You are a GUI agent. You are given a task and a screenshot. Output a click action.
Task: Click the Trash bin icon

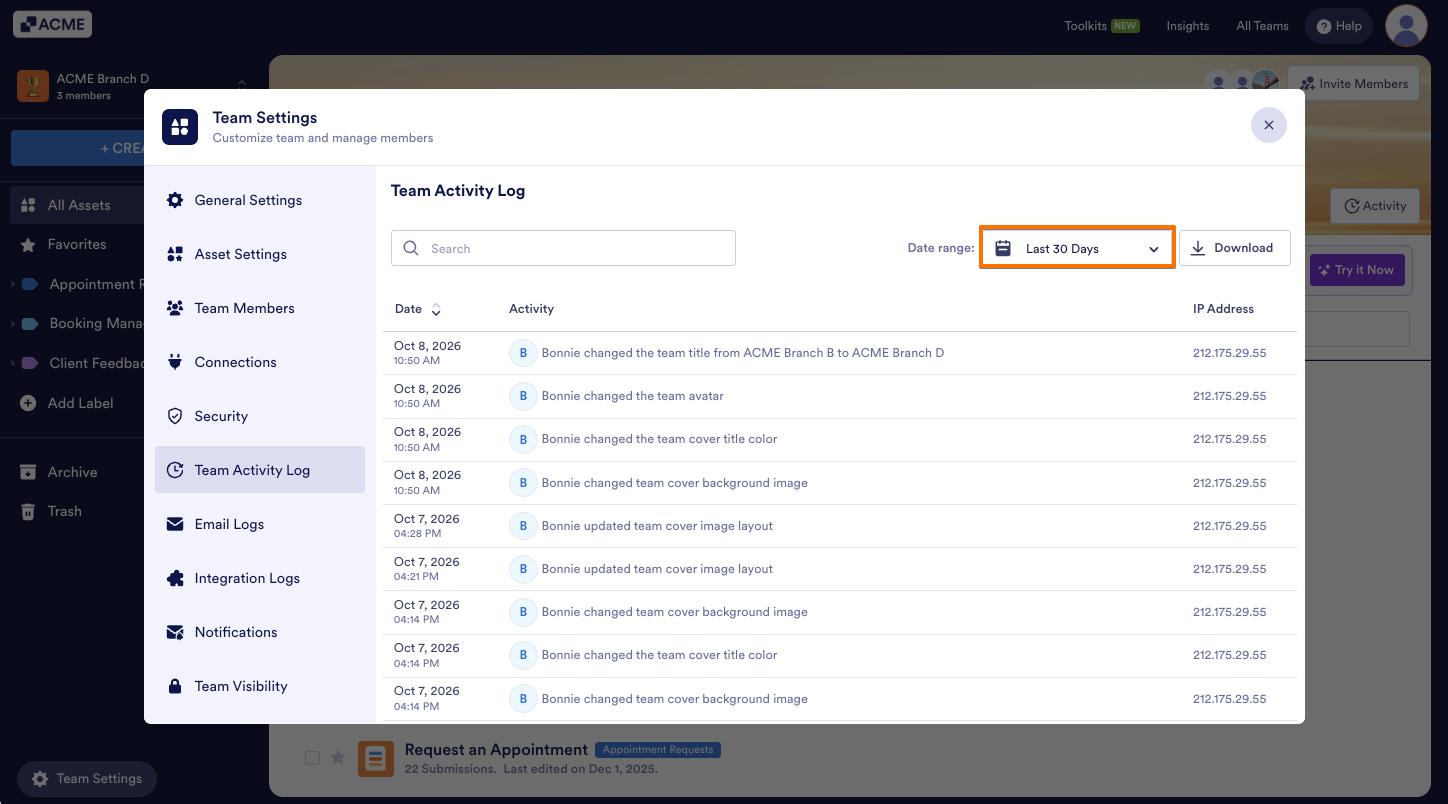pyautogui.click(x=28, y=511)
